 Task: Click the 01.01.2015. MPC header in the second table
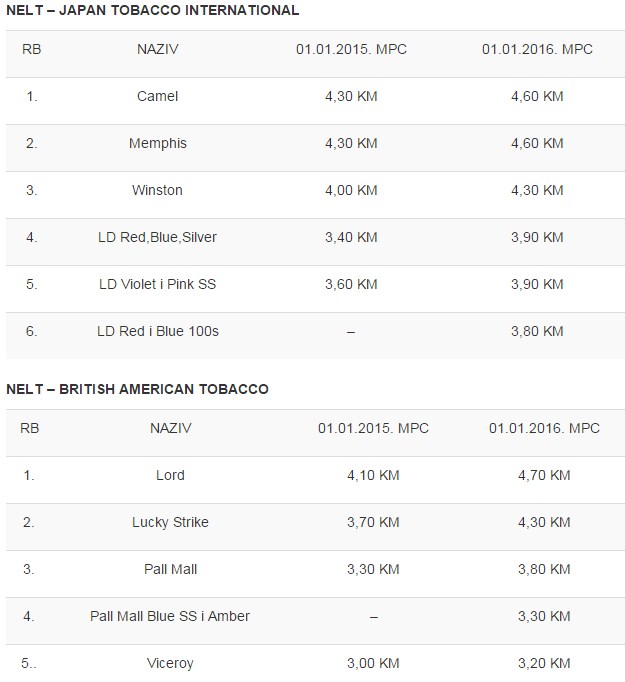click(373, 428)
